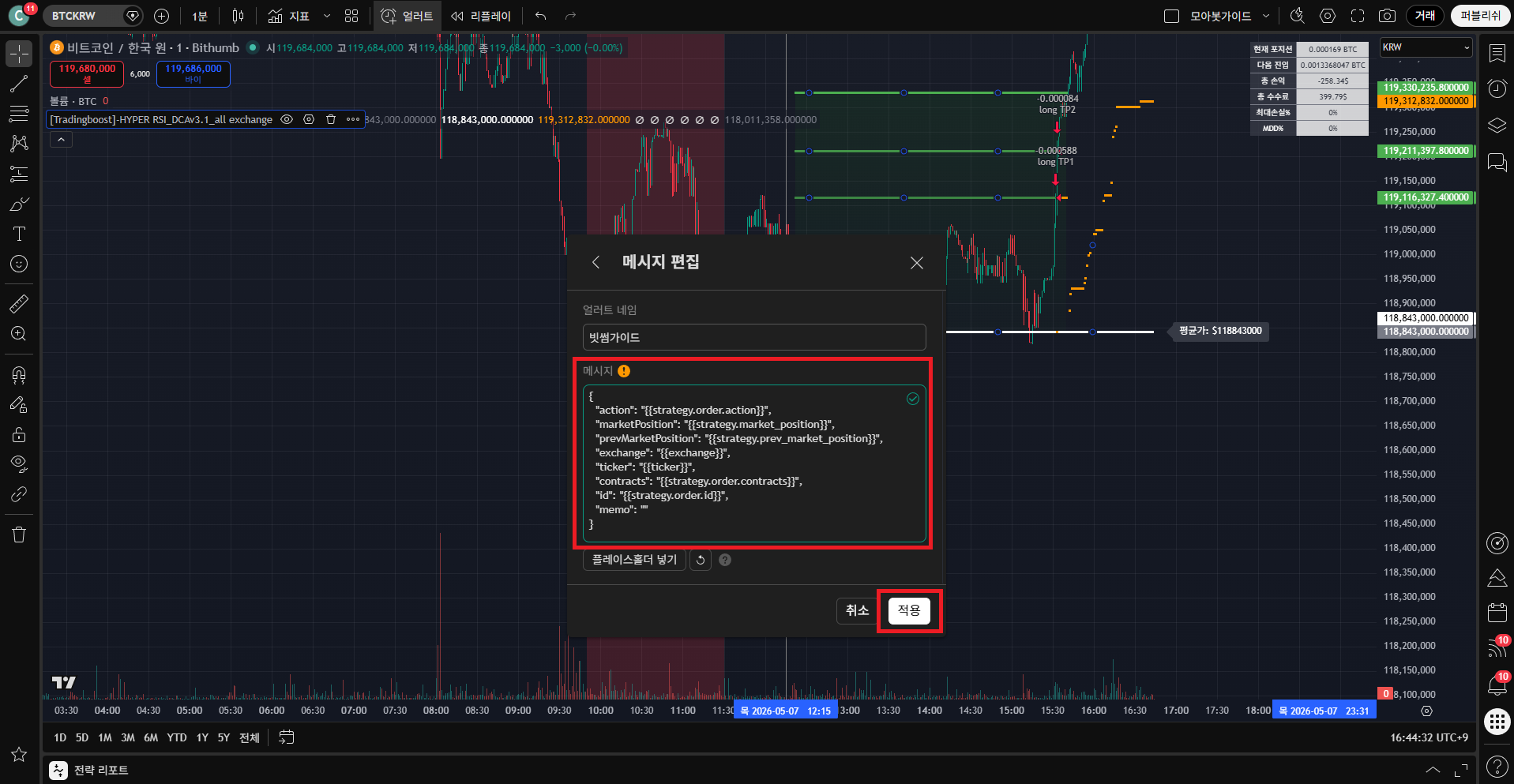Image resolution: width=1514 pixels, height=784 pixels.
Task: Open the 지표 indicators menu
Action: (x=288, y=16)
